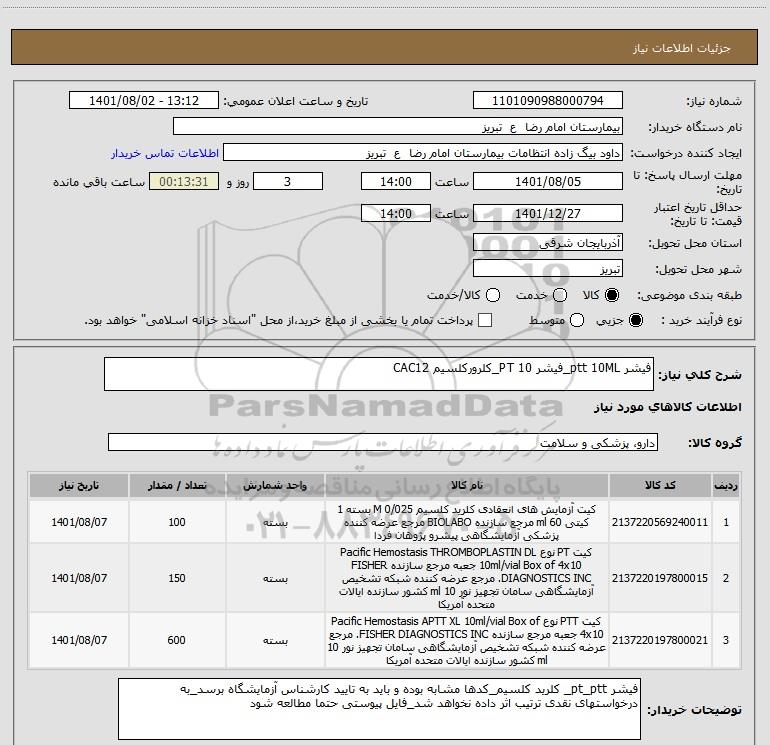770x745 pixels.
Task: Click the response deadline date 1401/08/05
Action: coord(548,181)
